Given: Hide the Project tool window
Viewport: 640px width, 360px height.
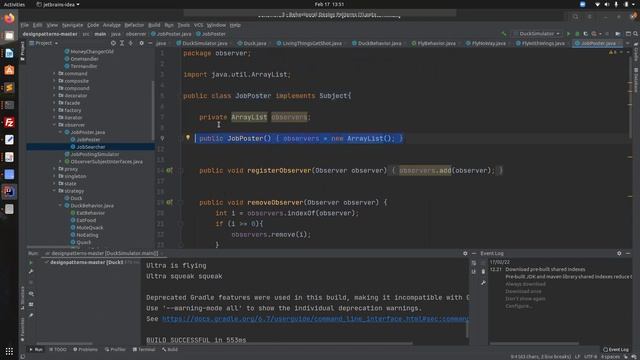Looking at the screenshot, I should click(150, 43).
